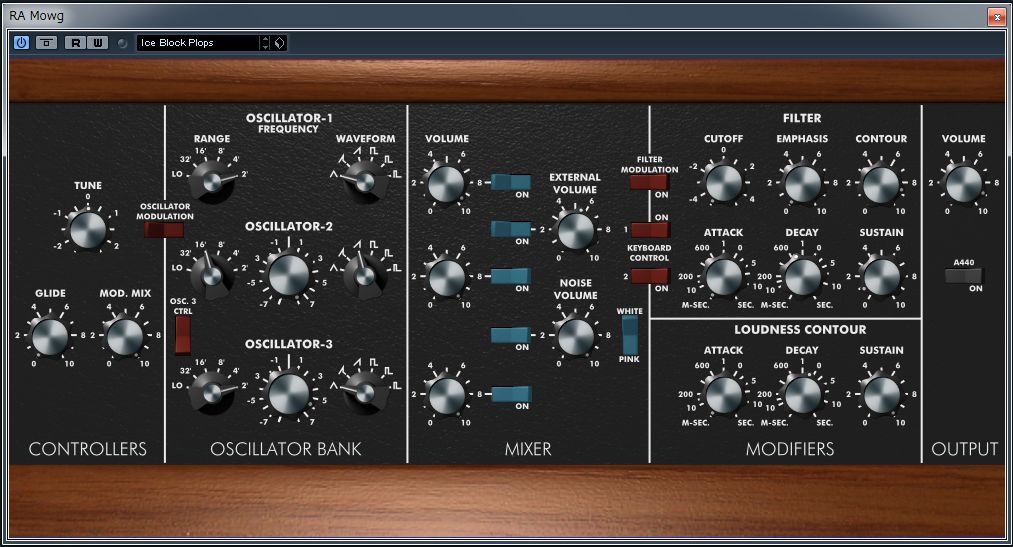Flip the WHITE/PINK noise switch
This screenshot has height=547, width=1013.
click(x=629, y=335)
